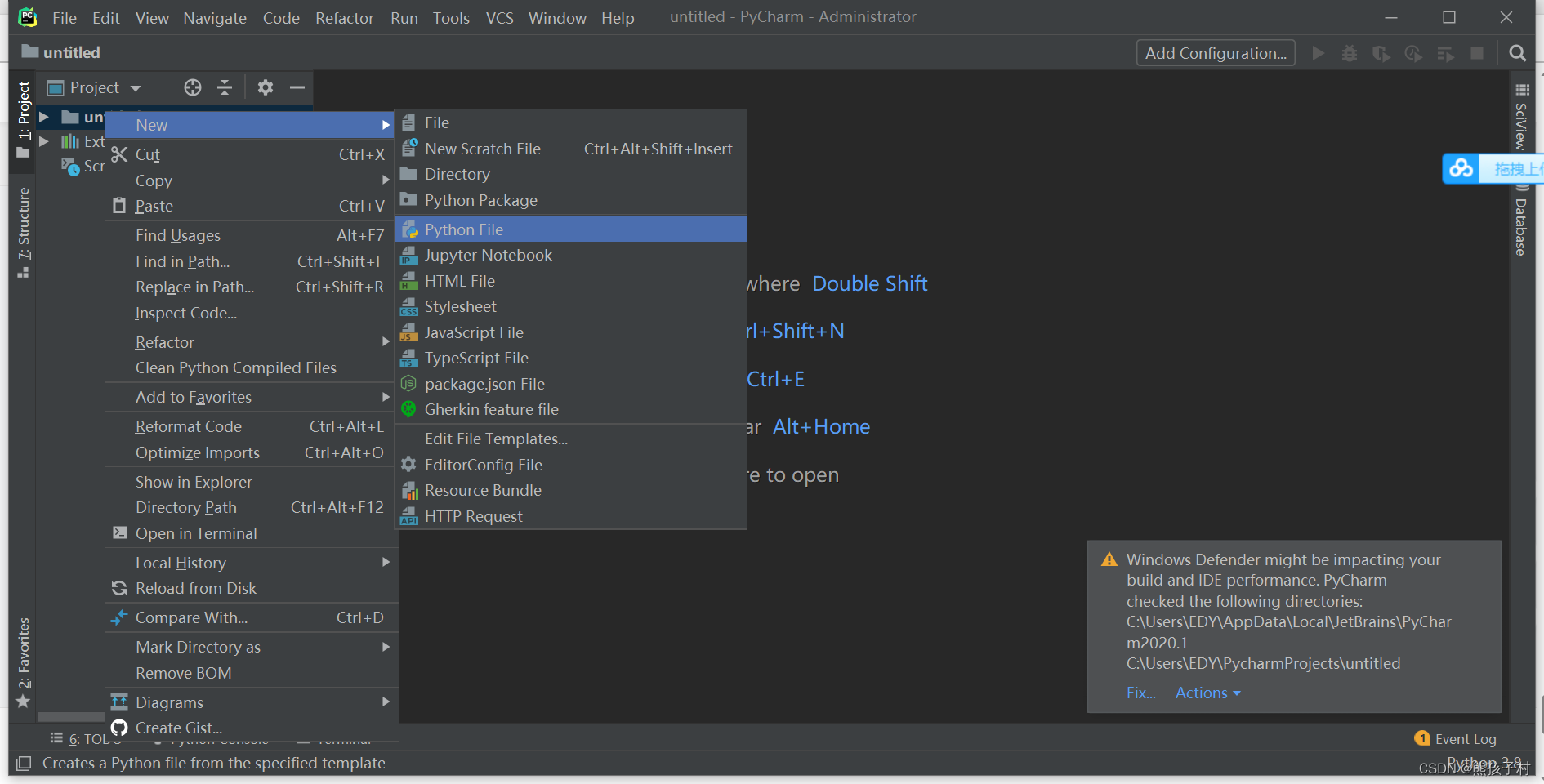Viewport: 1544px width, 784px height.
Task: Open the Refactor menu in menu bar
Action: pyautogui.click(x=345, y=18)
